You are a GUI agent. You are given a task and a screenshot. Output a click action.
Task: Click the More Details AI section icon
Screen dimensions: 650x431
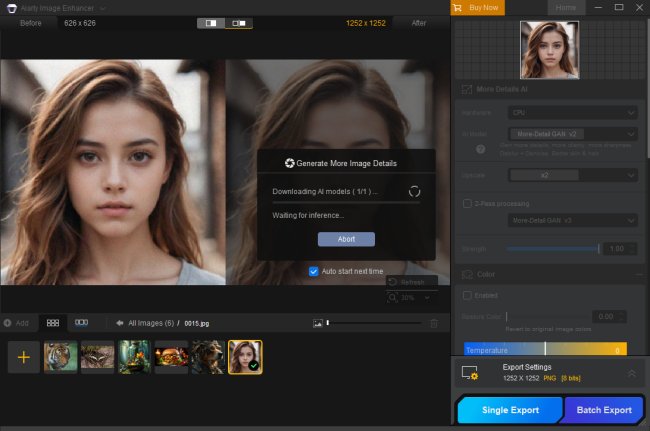tap(467, 89)
